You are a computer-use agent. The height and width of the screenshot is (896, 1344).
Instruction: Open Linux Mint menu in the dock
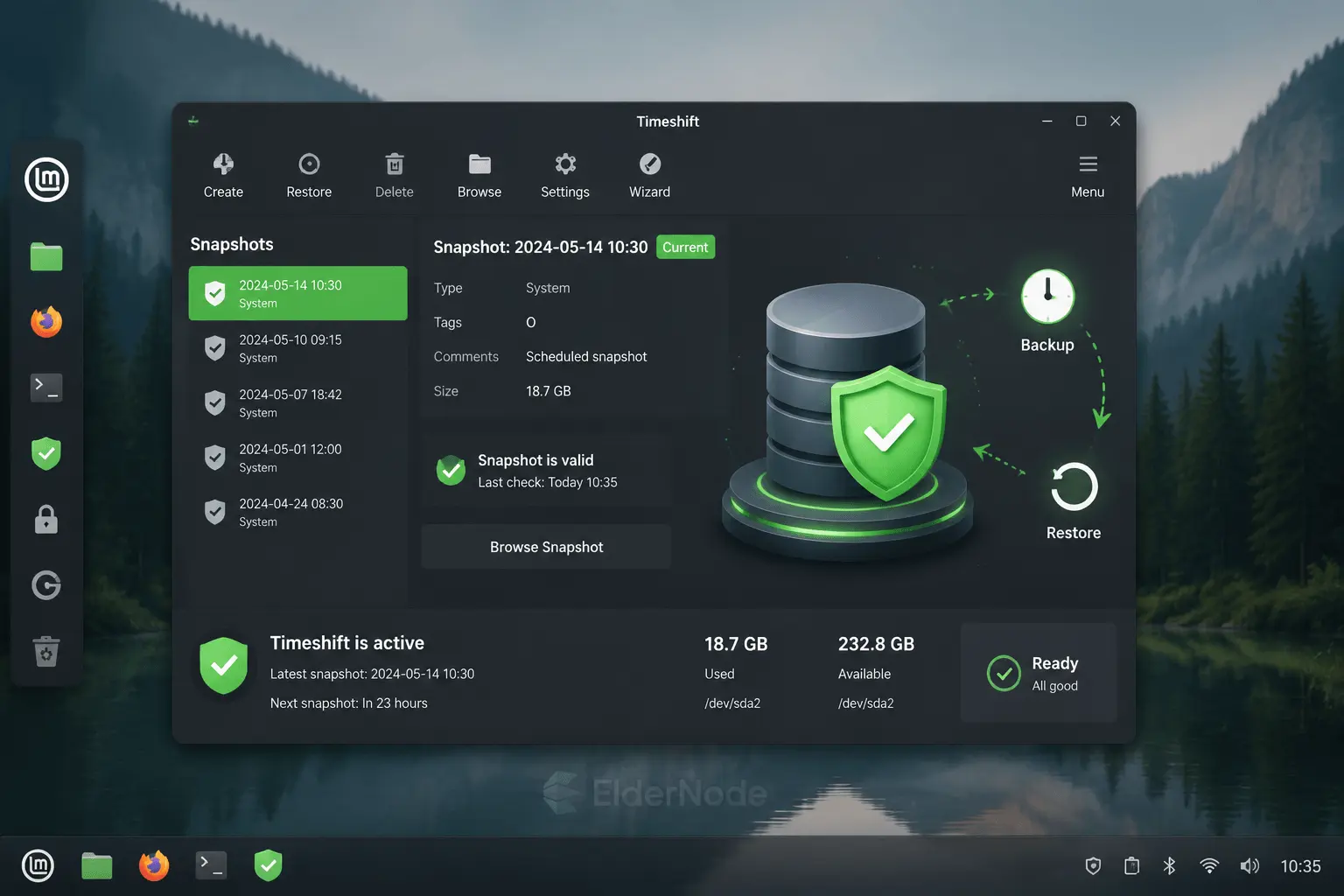(x=46, y=179)
